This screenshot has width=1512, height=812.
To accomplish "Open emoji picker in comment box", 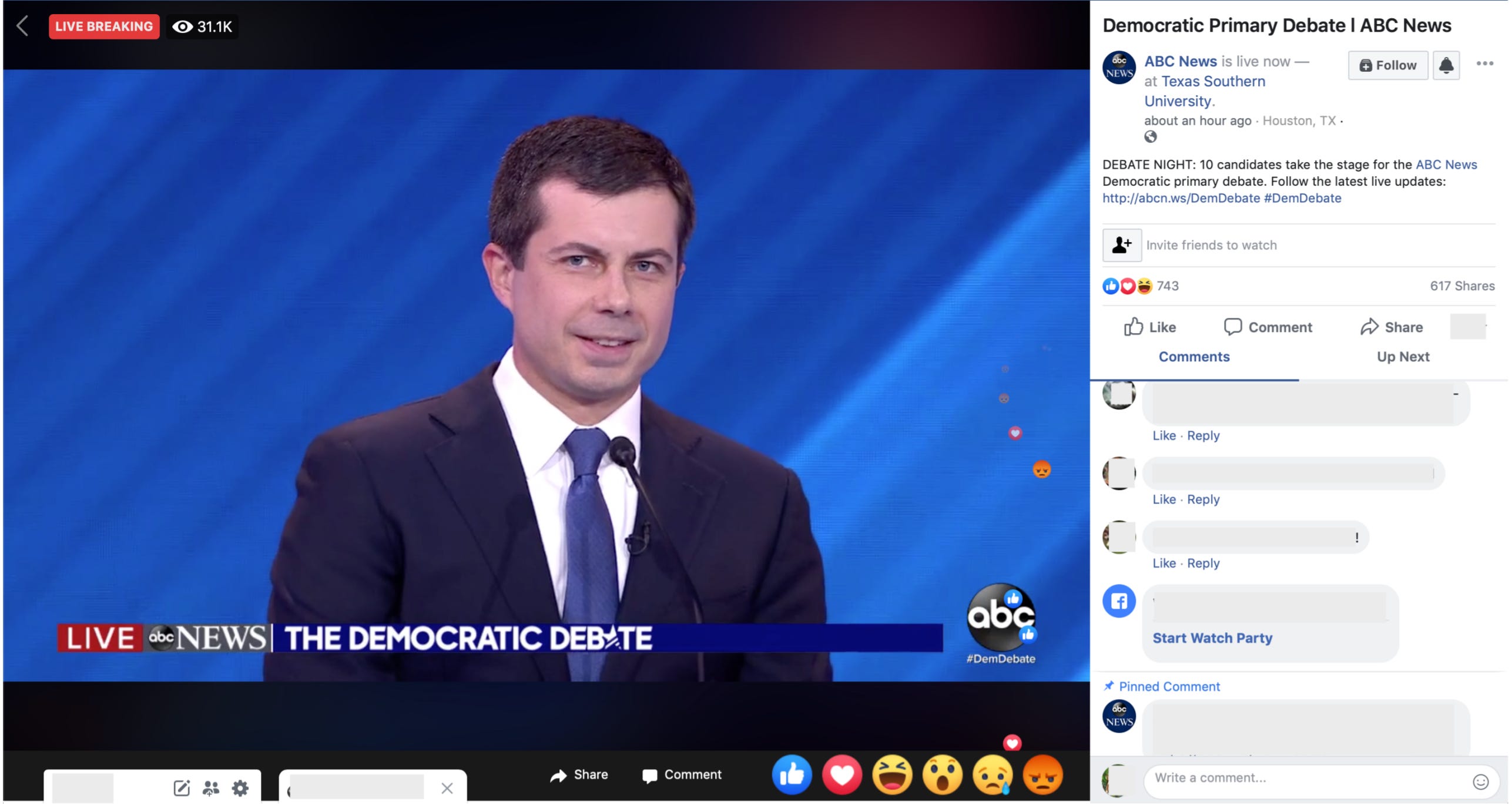I will 1480,781.
